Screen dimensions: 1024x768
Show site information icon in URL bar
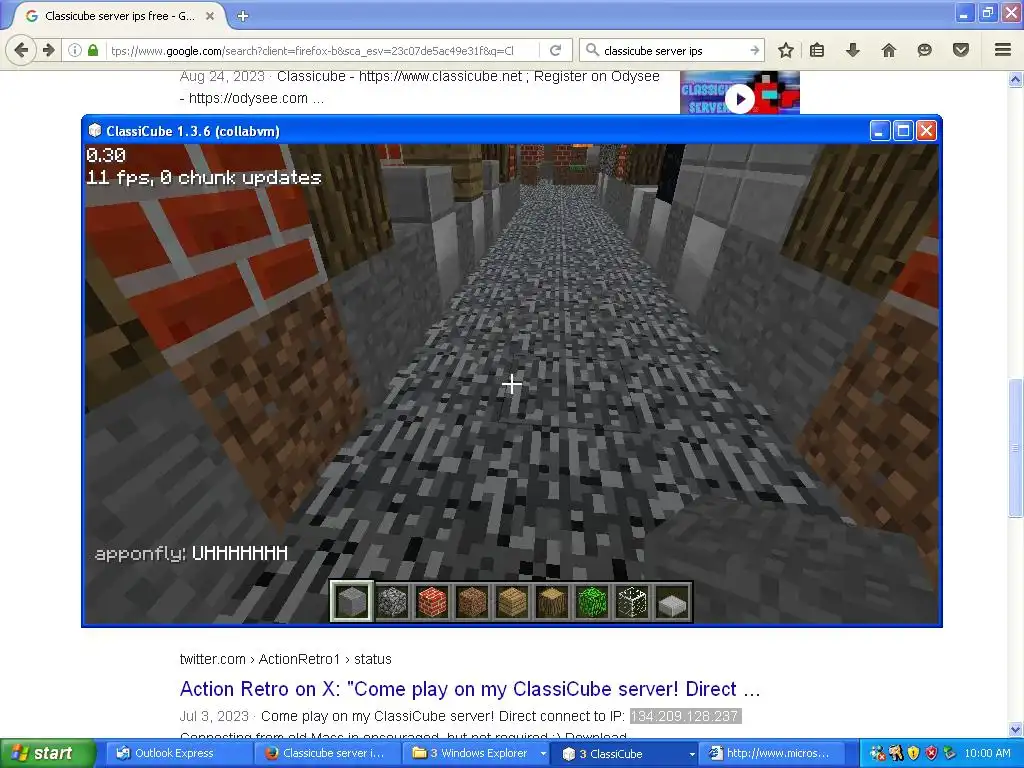point(74,50)
